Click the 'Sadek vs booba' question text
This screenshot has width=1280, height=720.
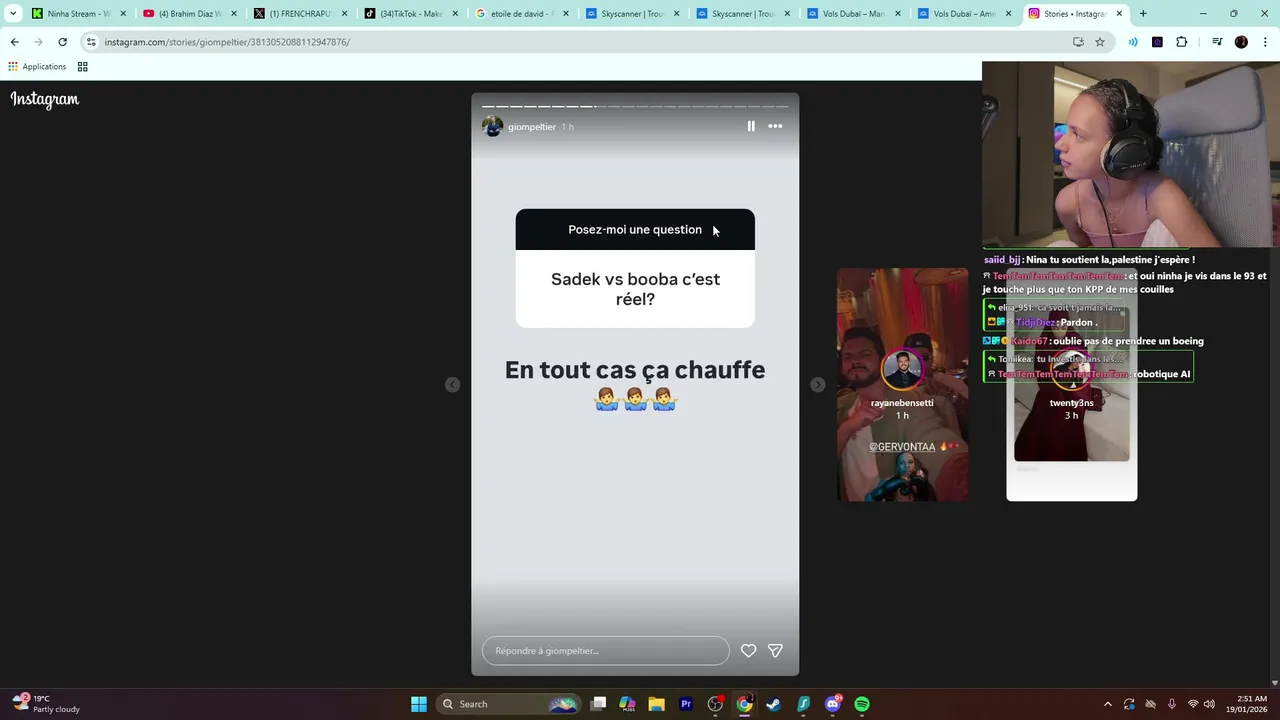635,289
